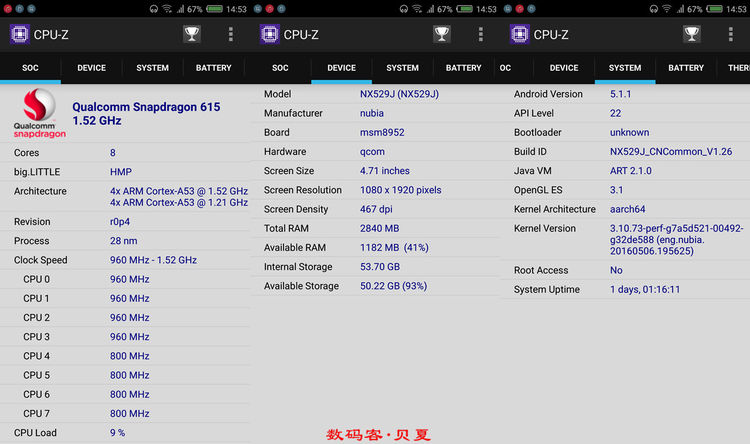
Task: Select the BATTERY tab in the first screen
Action: click(x=213, y=68)
